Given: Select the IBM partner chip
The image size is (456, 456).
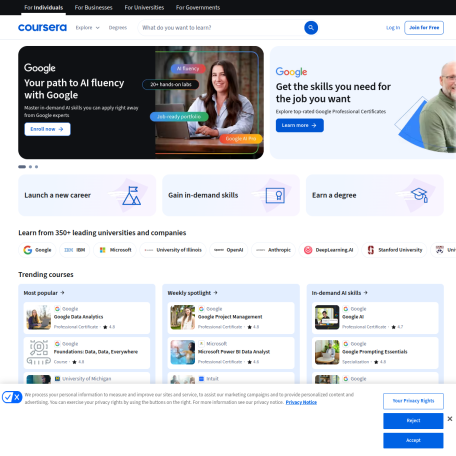Looking at the screenshot, I should point(75,250).
